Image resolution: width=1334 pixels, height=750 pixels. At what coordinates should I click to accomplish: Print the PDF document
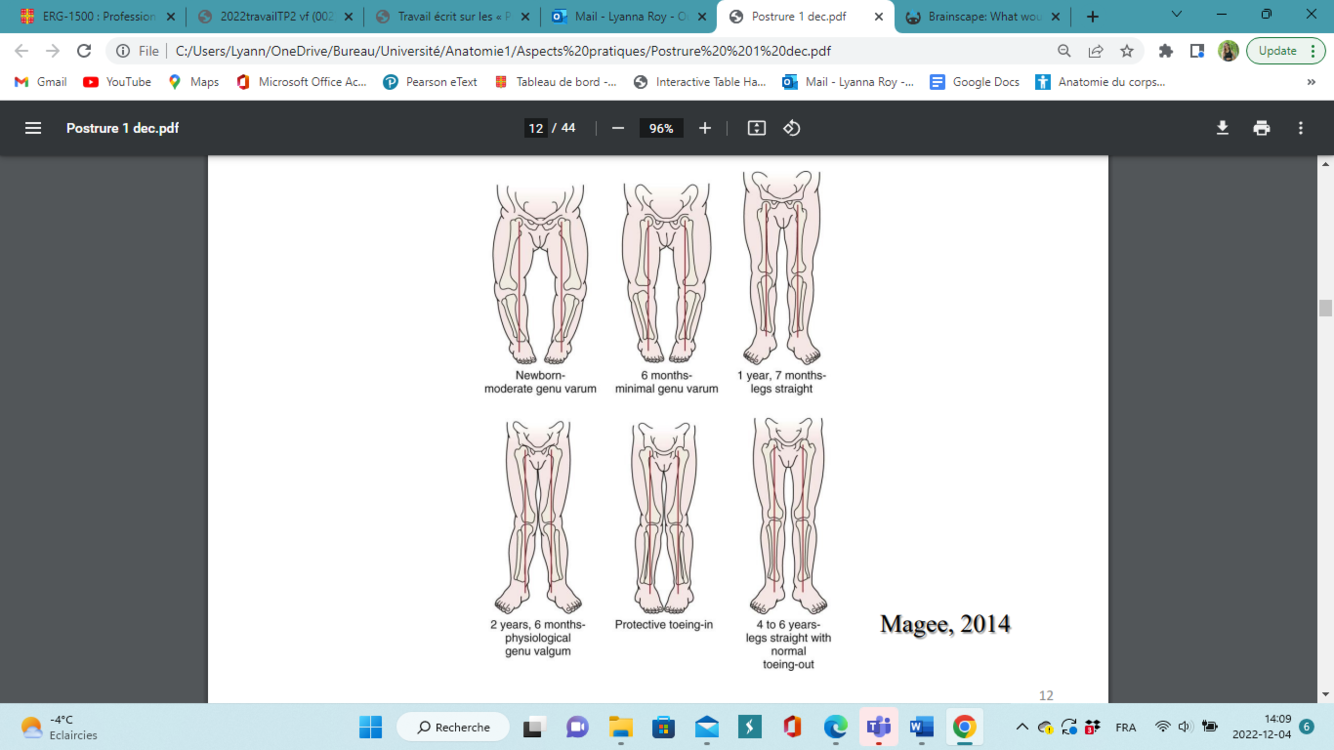1262,128
